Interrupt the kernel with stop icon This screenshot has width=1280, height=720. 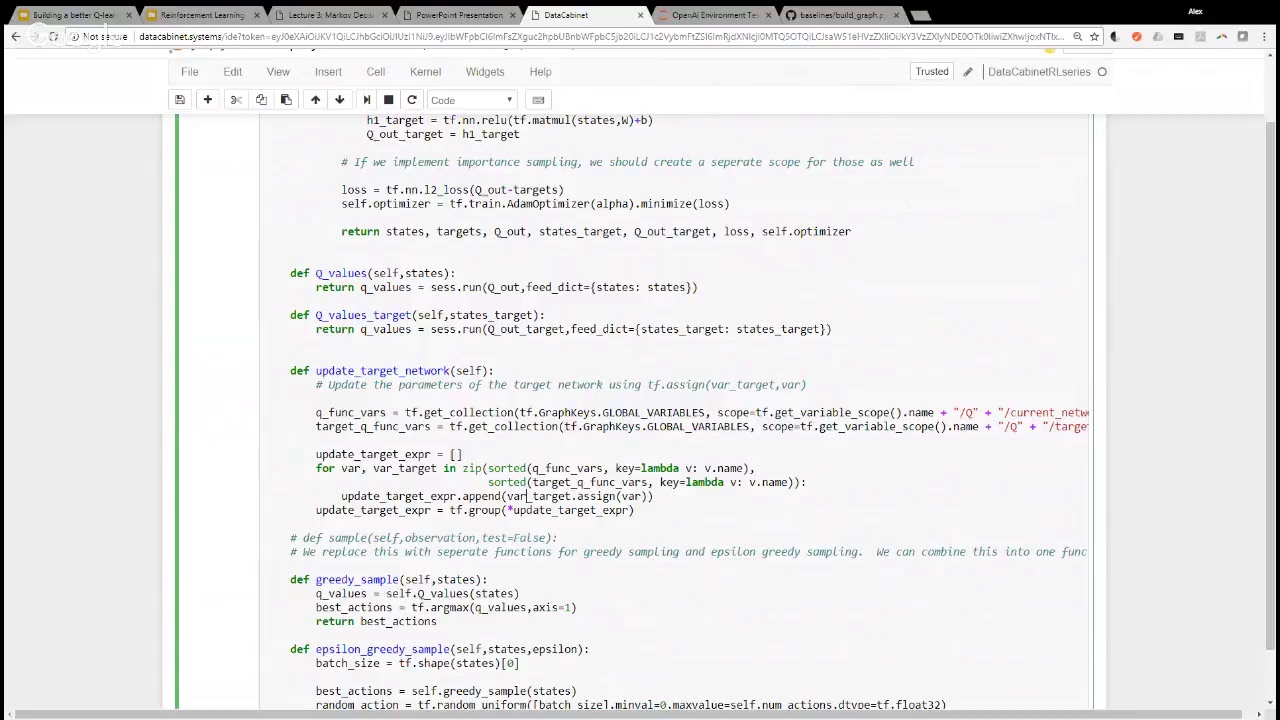pyautogui.click(x=389, y=100)
